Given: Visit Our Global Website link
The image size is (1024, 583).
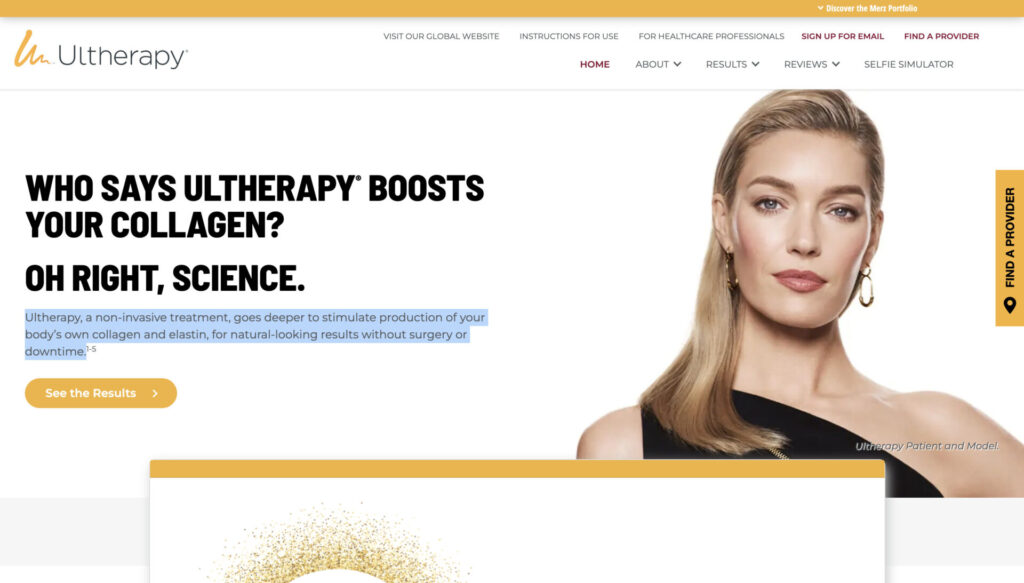Looking at the screenshot, I should pyautogui.click(x=441, y=36).
